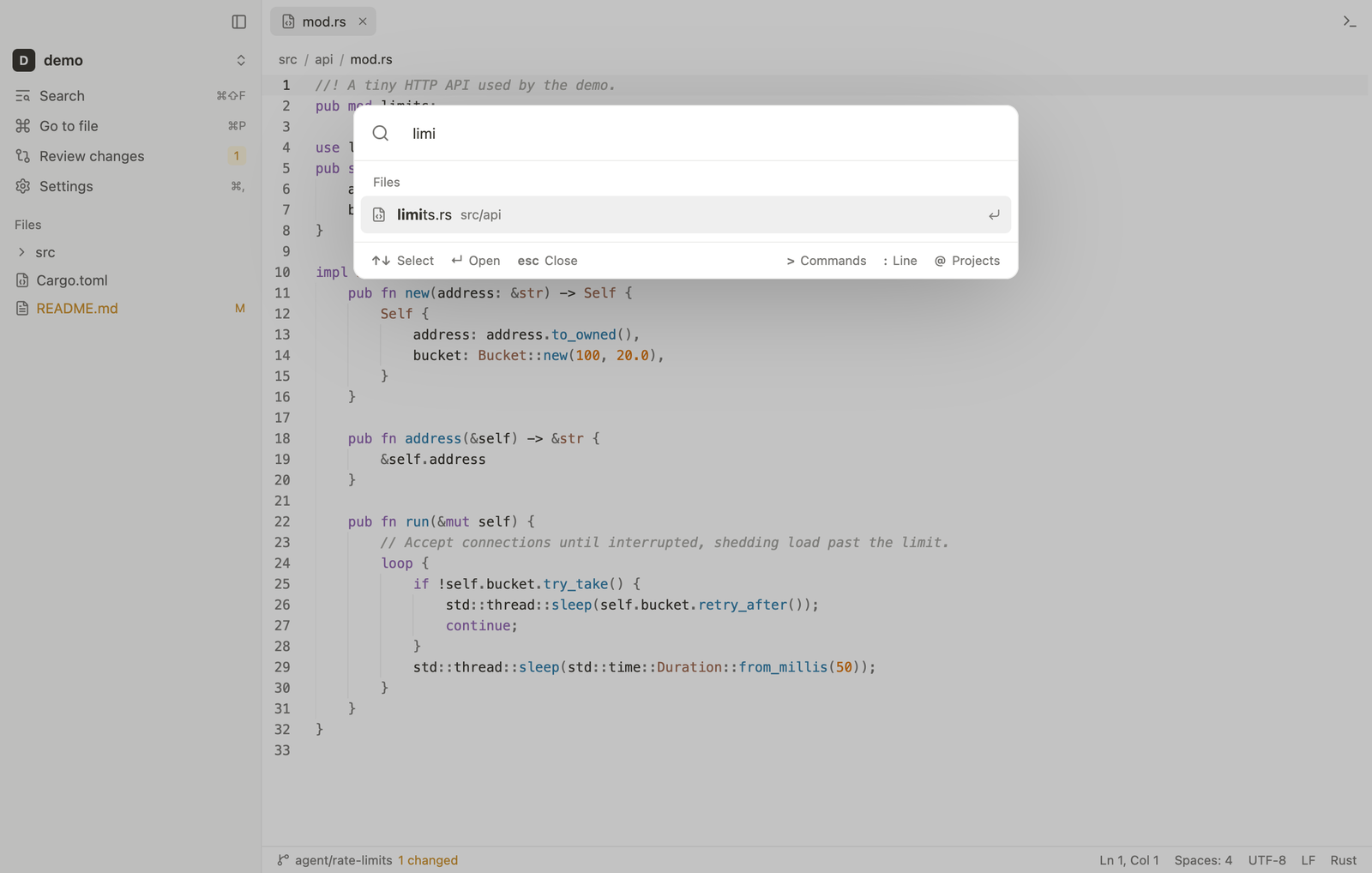Click '1 changed' in the status bar

click(428, 860)
